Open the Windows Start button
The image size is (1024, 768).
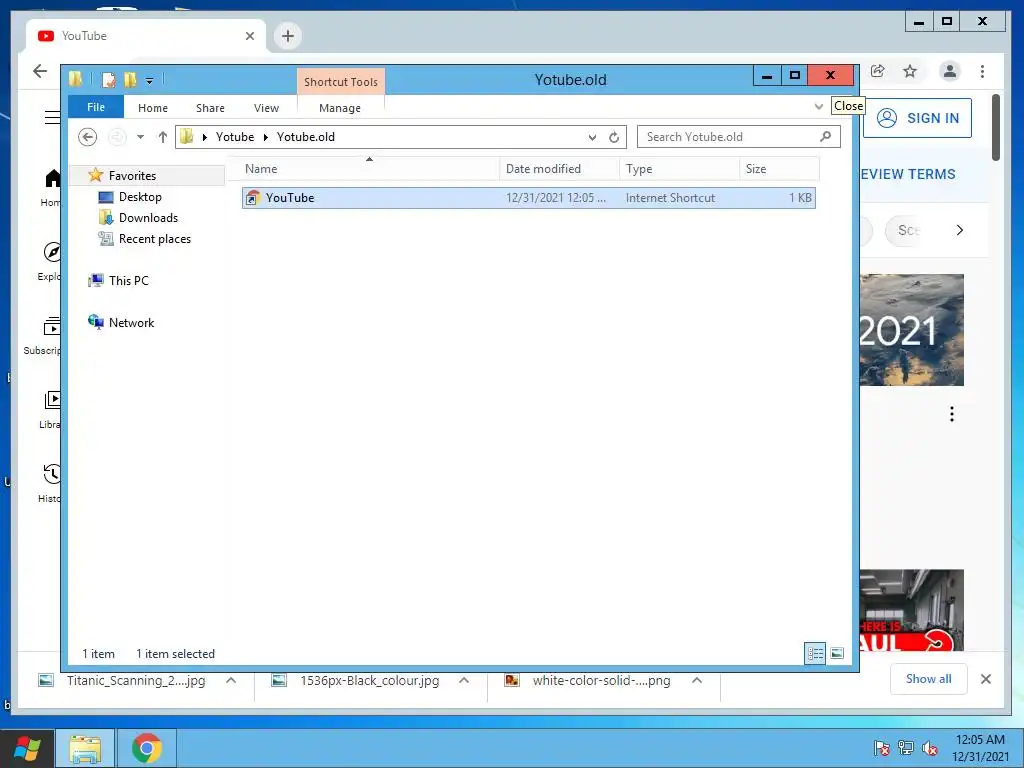click(26, 748)
